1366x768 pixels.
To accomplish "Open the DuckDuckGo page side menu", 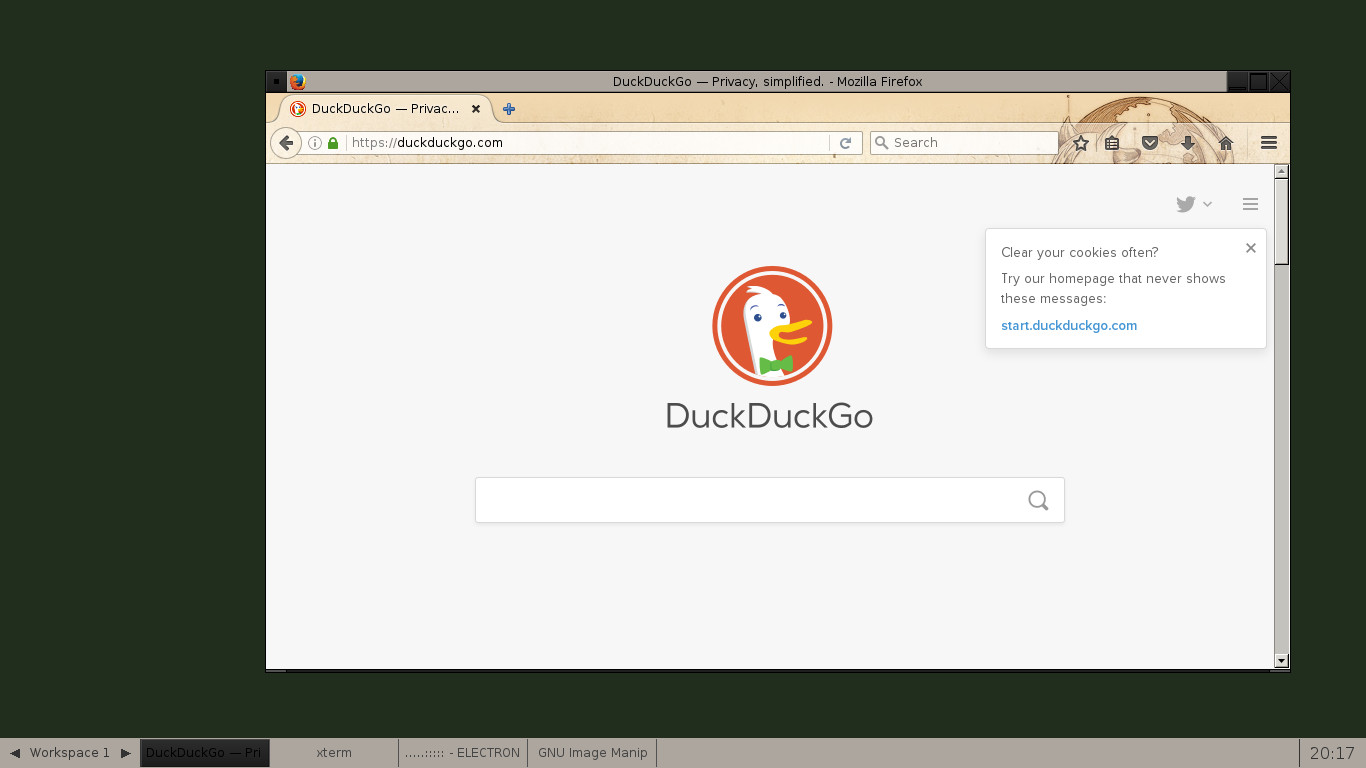I will coord(1250,204).
